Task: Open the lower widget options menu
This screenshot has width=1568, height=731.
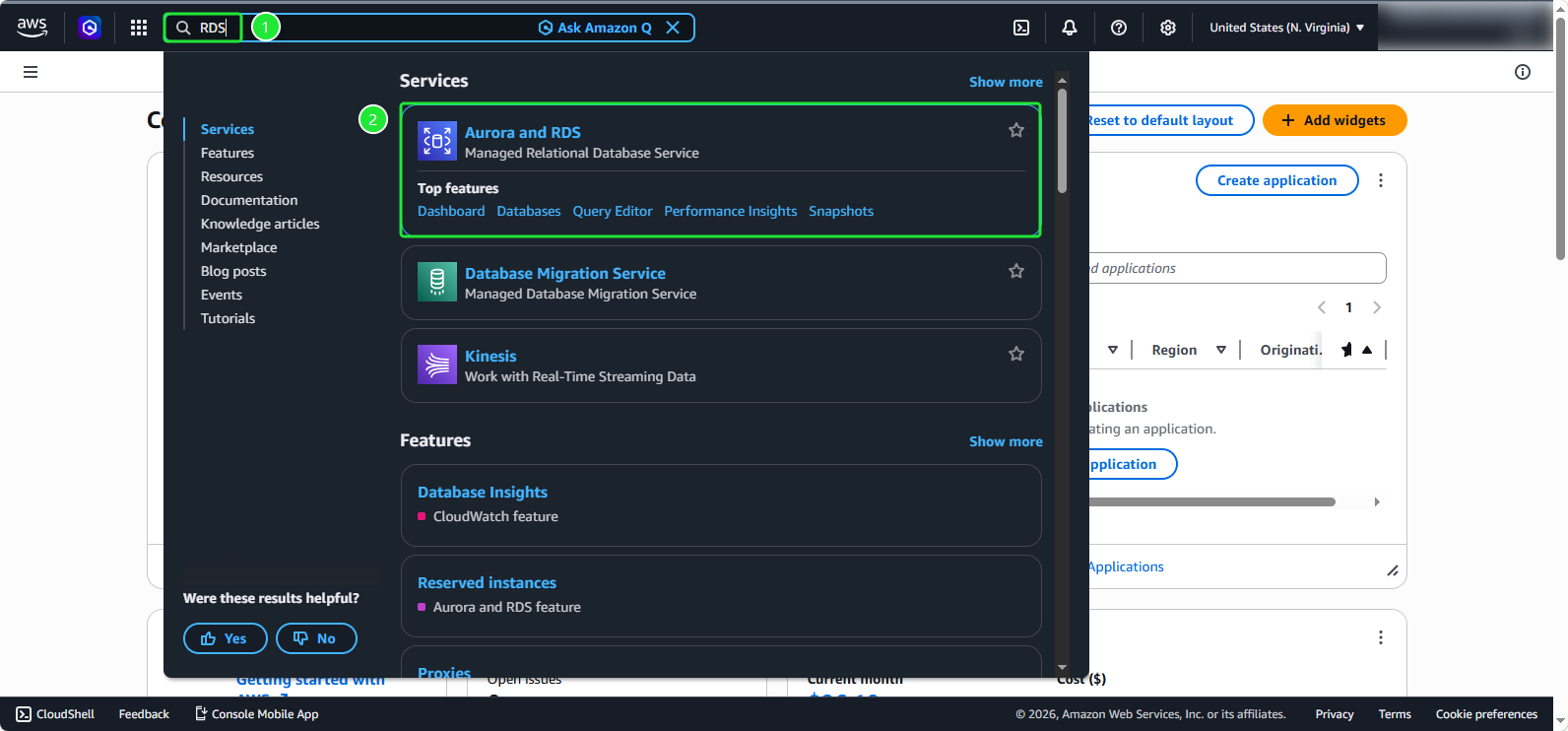Action: coord(1381,637)
